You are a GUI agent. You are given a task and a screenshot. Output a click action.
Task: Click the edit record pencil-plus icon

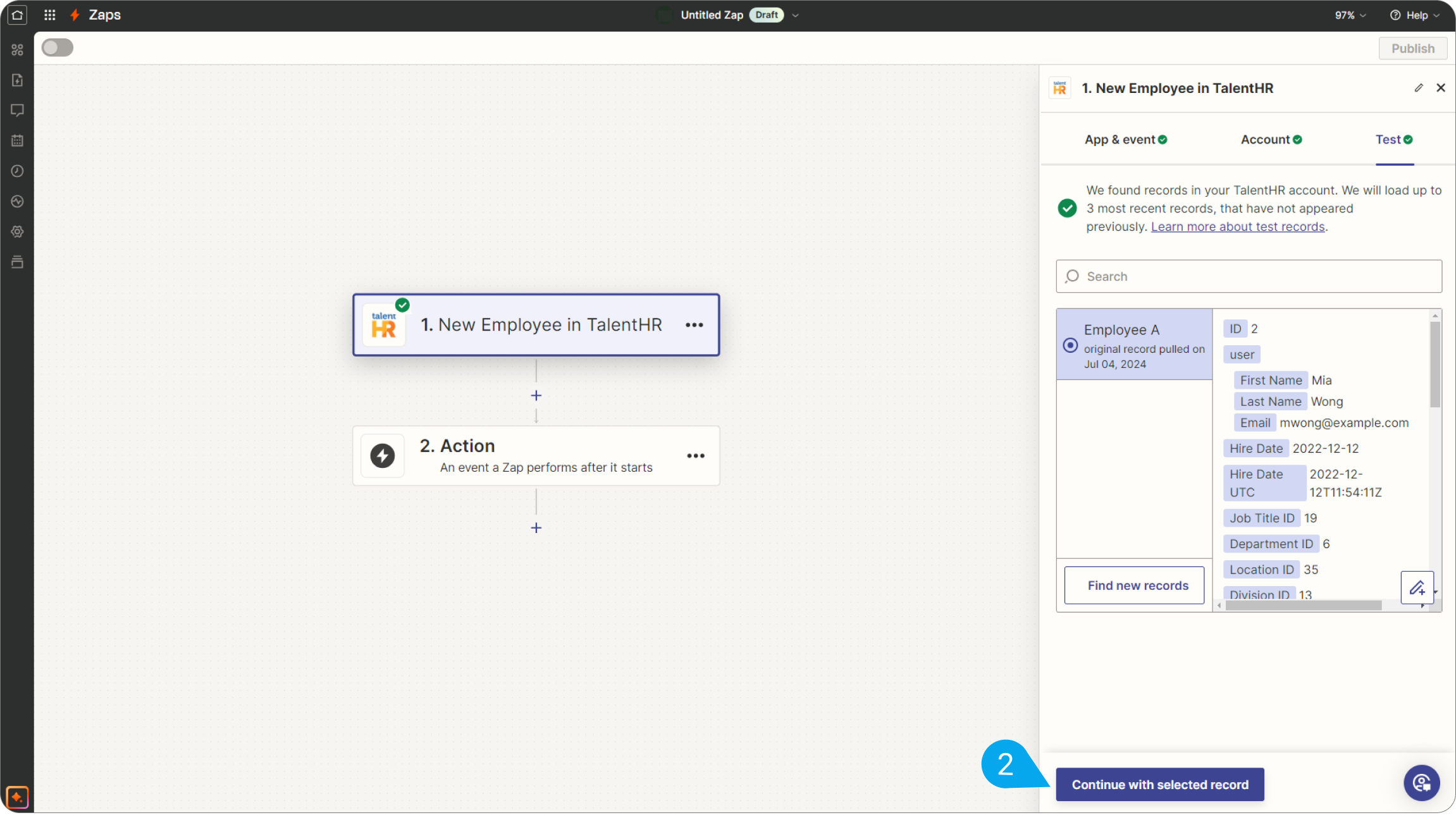pos(1417,588)
